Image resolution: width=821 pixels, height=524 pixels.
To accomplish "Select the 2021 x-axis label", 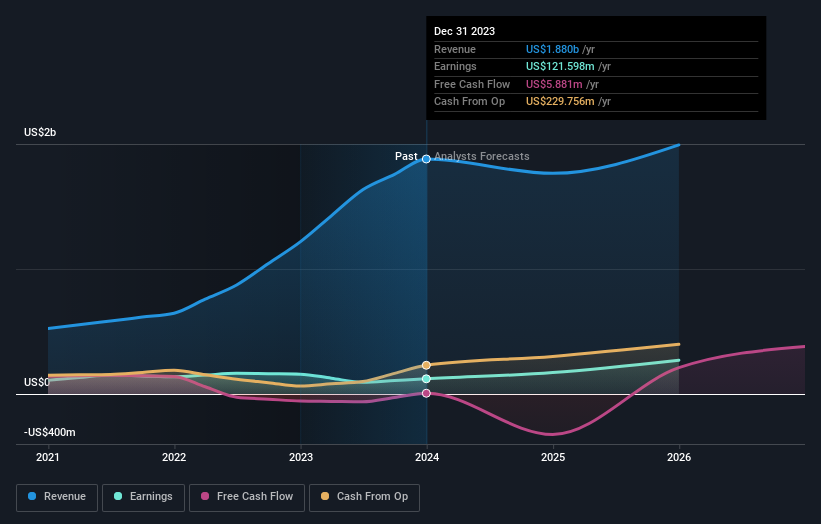I will (48, 458).
